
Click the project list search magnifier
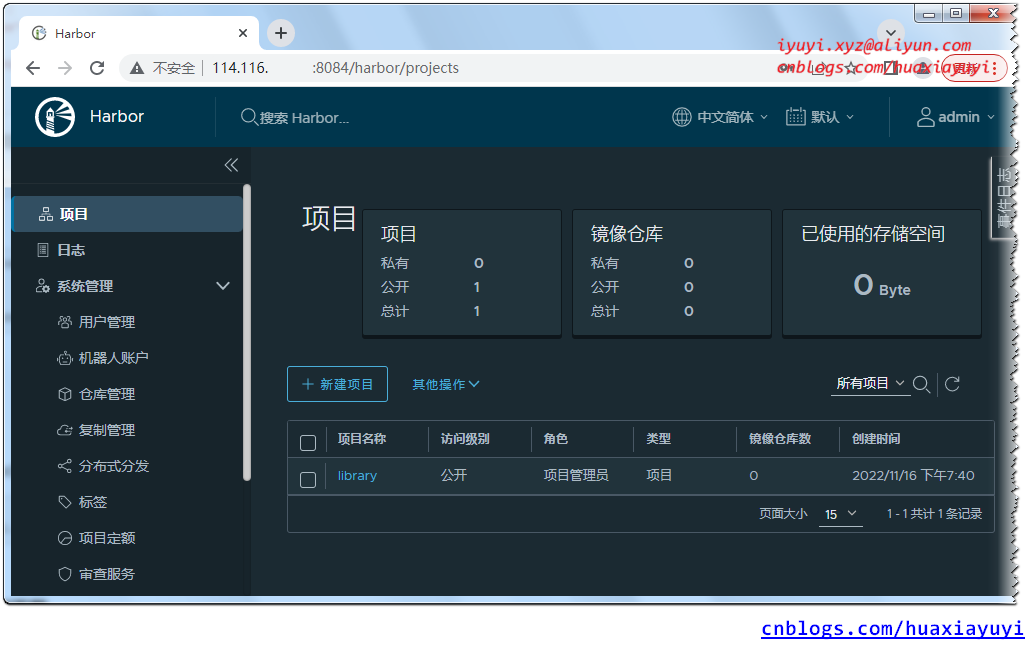921,384
